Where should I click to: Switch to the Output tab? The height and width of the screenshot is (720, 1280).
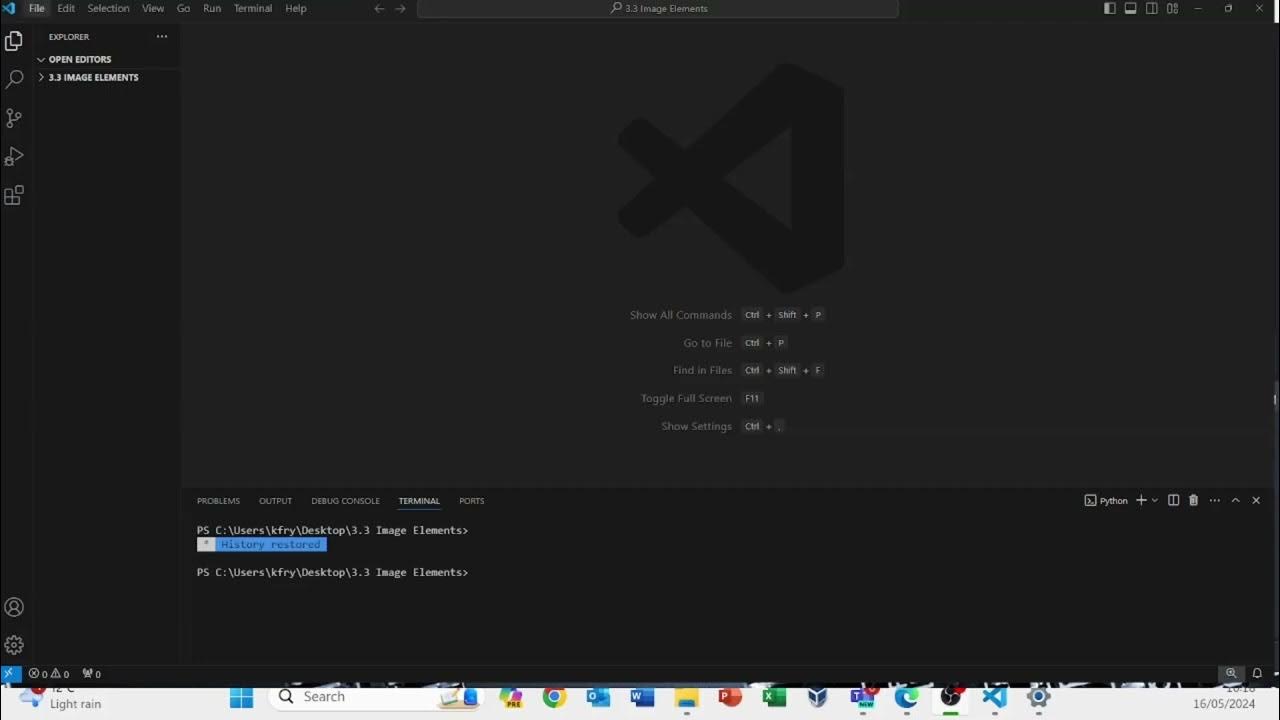click(275, 501)
